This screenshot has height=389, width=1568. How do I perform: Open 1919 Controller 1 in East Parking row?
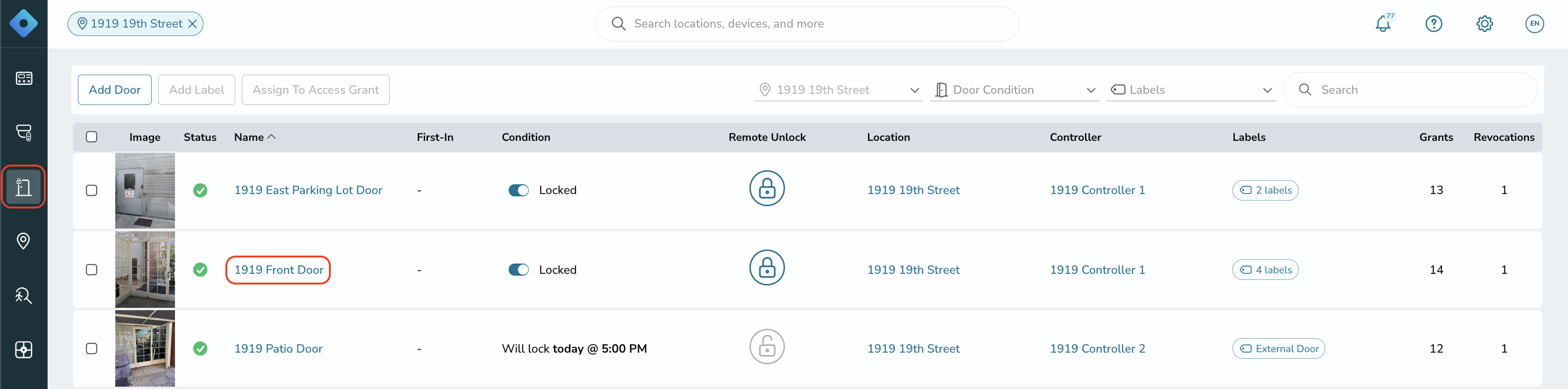coord(1098,191)
